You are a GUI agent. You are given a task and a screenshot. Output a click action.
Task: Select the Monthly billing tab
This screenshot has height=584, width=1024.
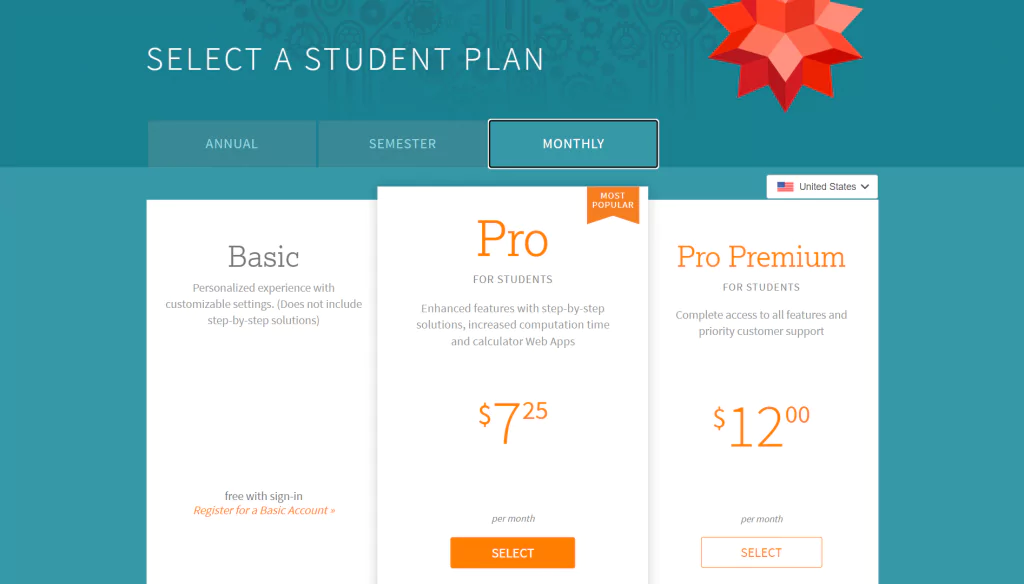pyautogui.click(x=573, y=144)
